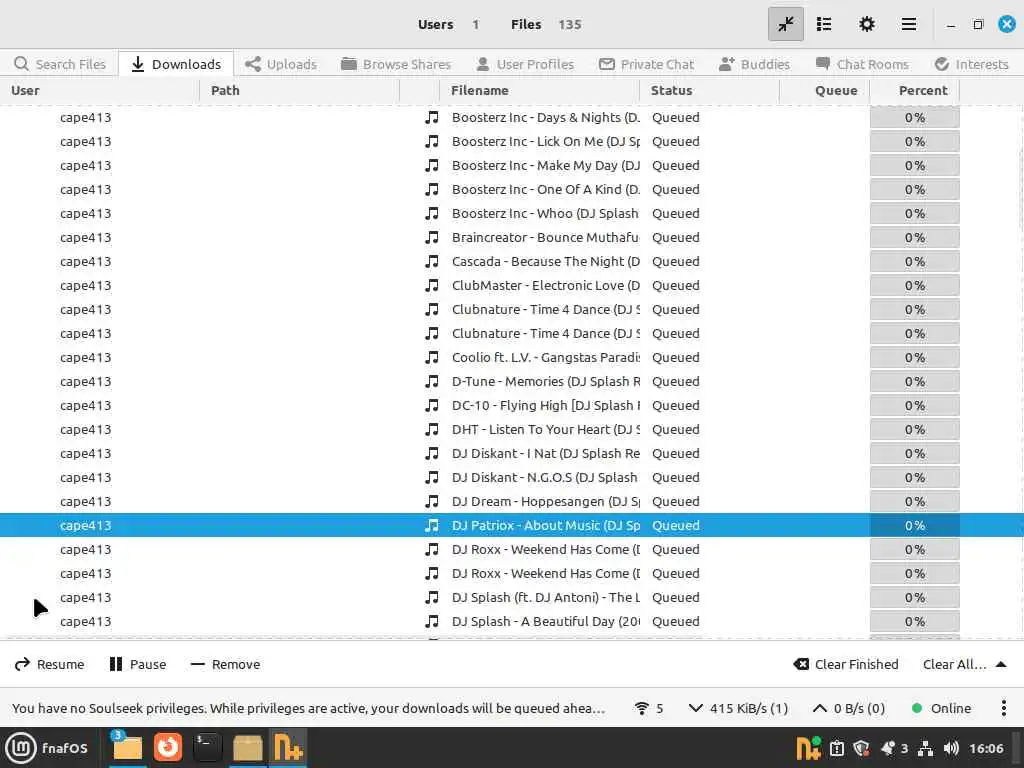Click Clear Finished button
Screen dimensions: 1024x768
(846, 664)
